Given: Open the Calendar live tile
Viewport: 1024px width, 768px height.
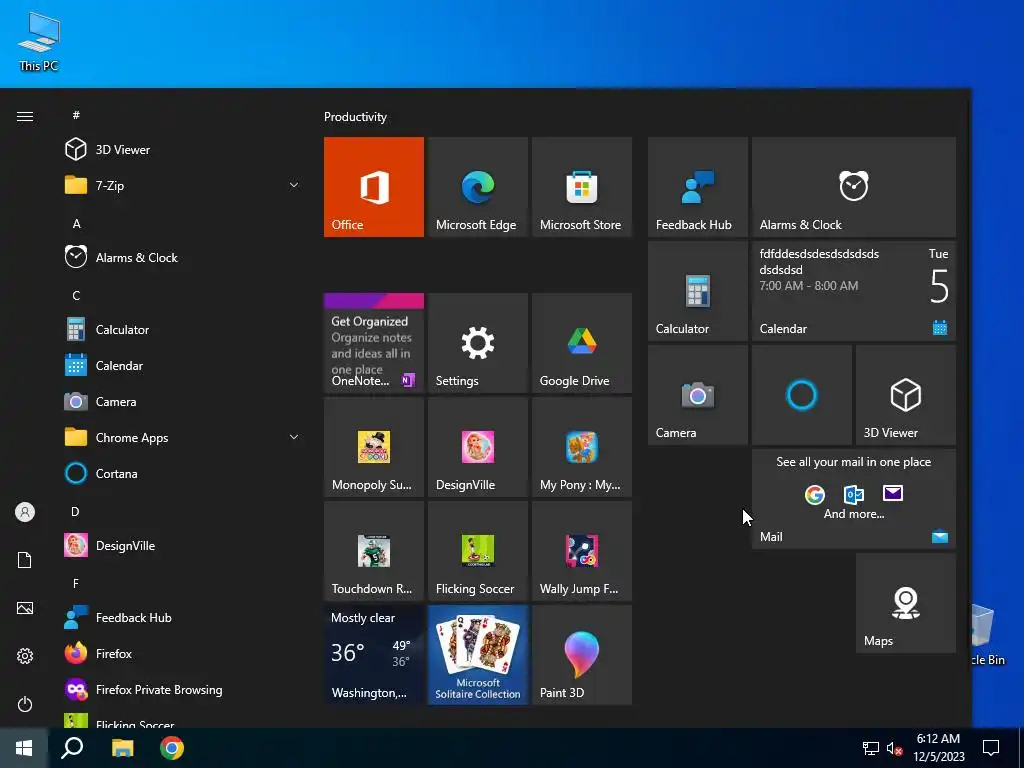Looking at the screenshot, I should (x=854, y=291).
